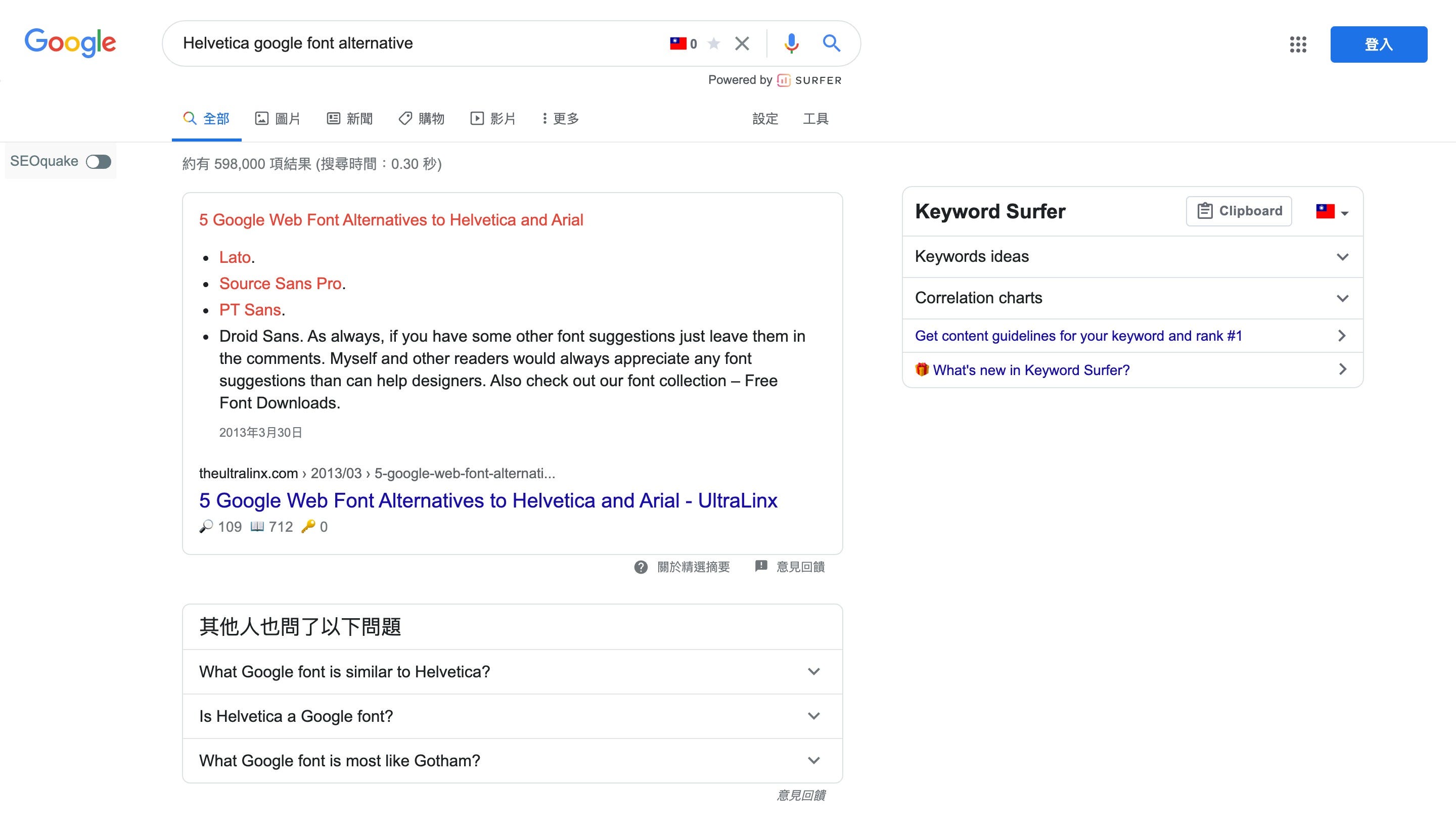Click italic 意見回饋 under People also ask
Screen dimensions: 1456x830
click(x=800, y=795)
